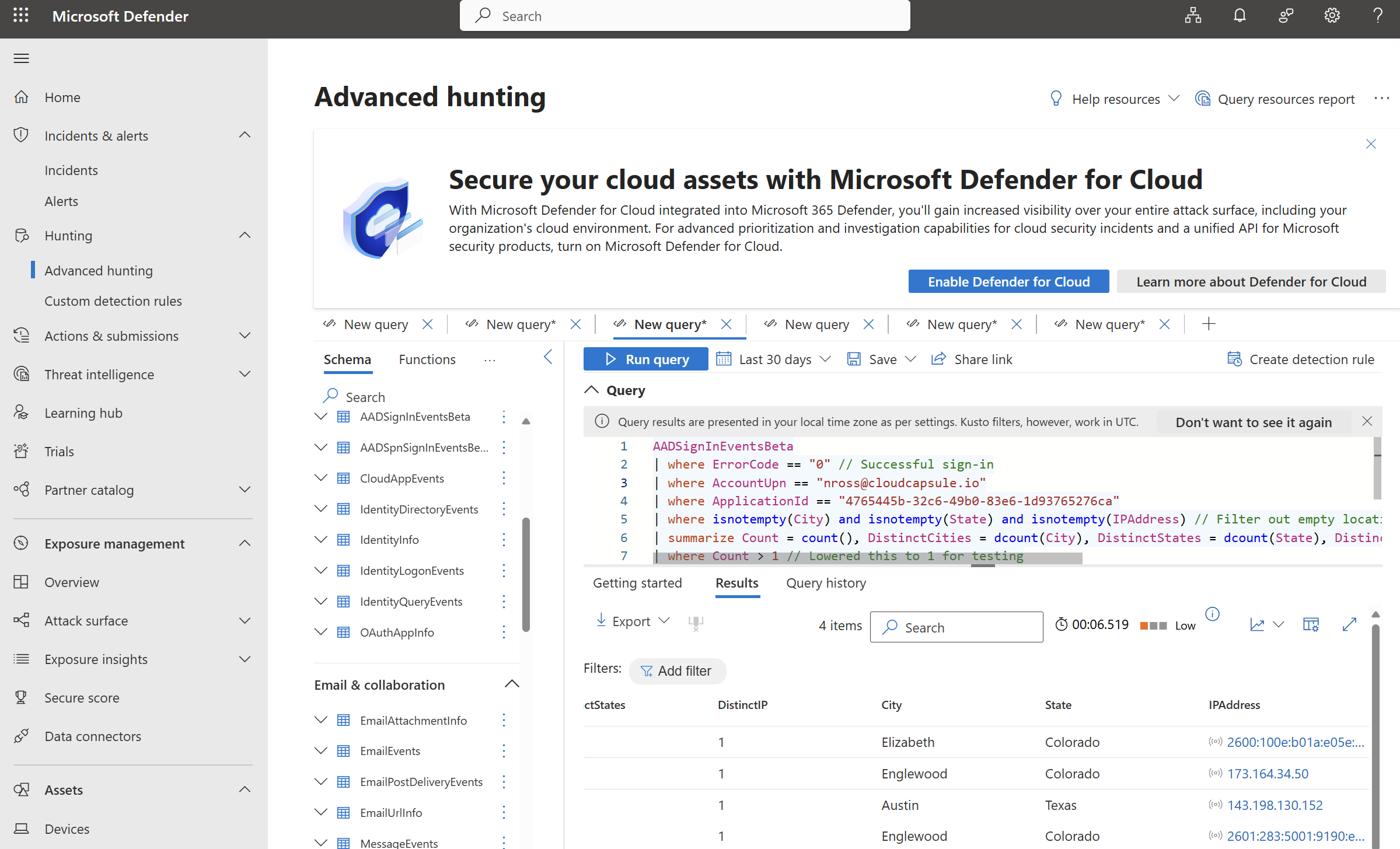The image size is (1400, 849).
Task: Click the query editor horizontal scrollbar
Action: coord(867,559)
